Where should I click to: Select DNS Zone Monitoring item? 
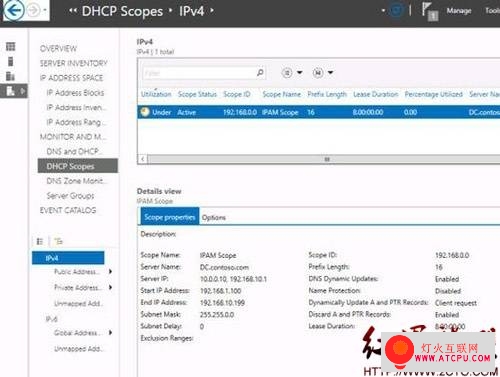click(76, 181)
